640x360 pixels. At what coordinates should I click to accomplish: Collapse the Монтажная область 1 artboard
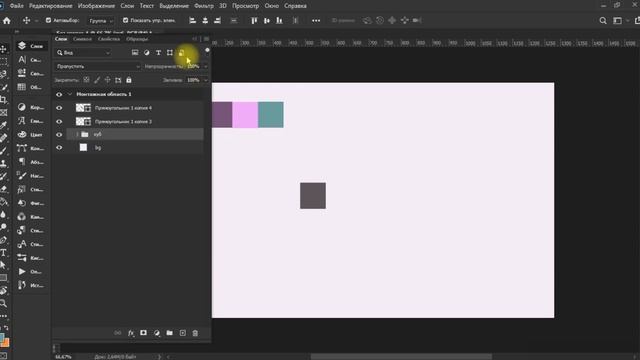70,94
